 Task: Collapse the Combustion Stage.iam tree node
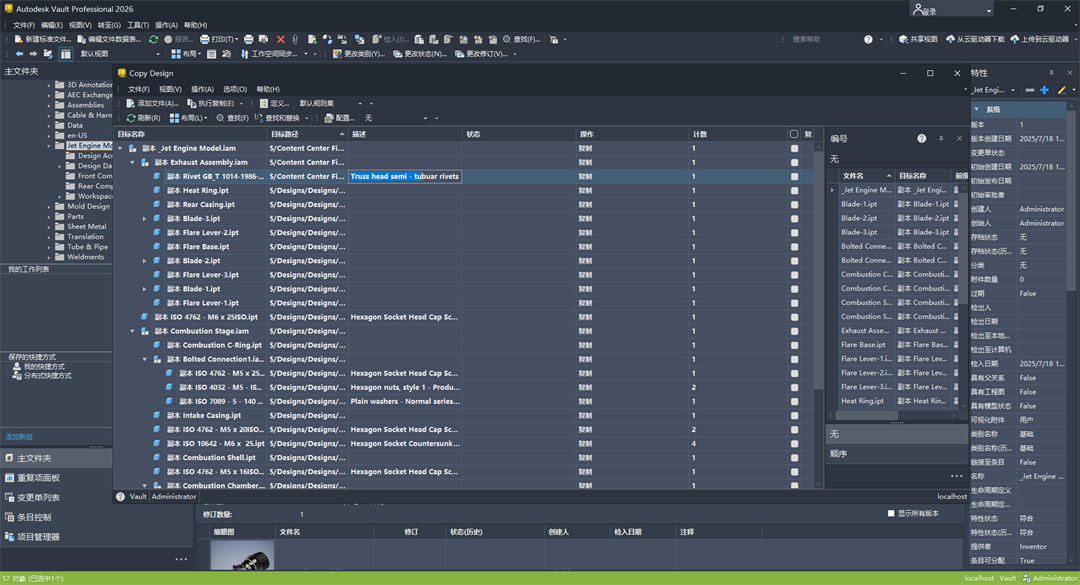132,331
